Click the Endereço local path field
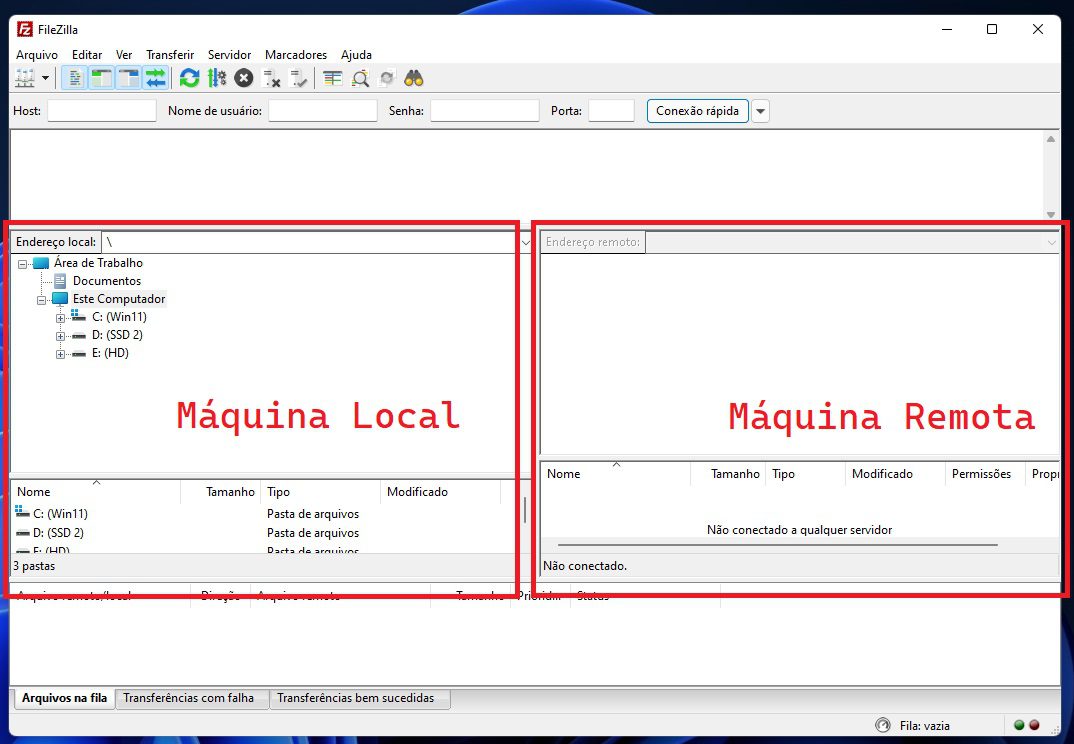The image size is (1074, 744). point(310,242)
